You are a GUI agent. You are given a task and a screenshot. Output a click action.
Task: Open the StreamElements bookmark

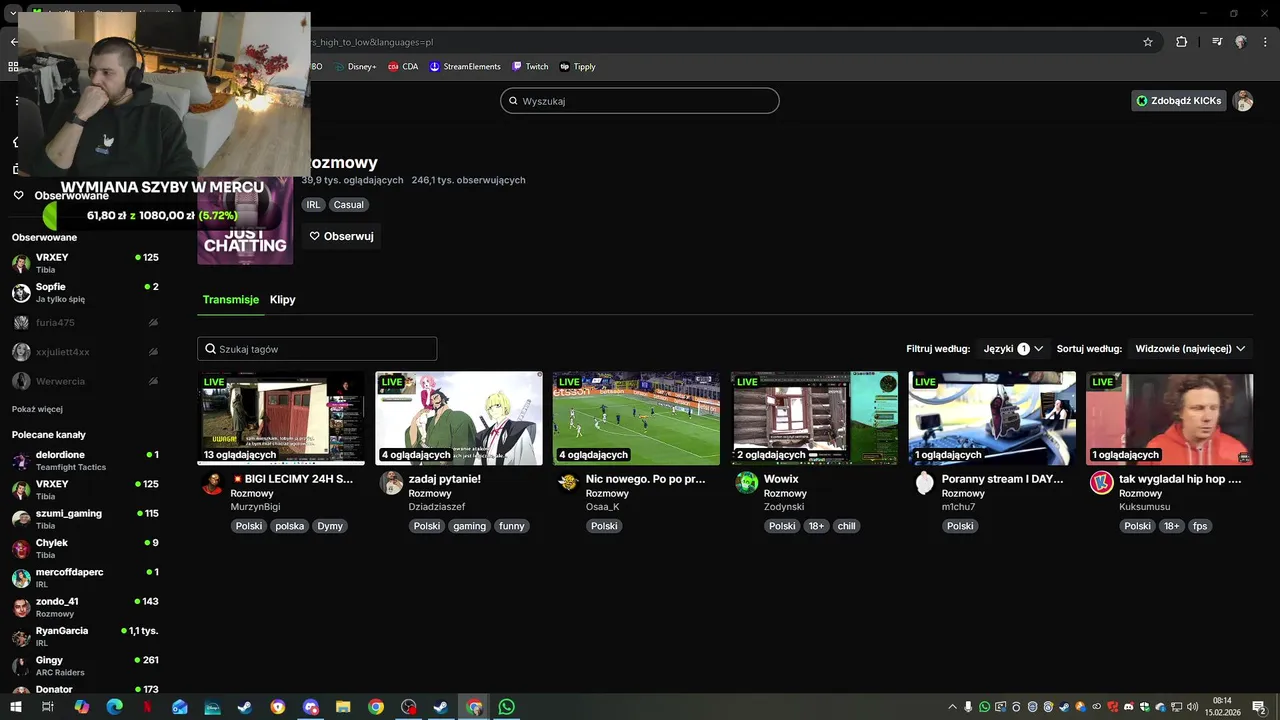tap(465, 67)
